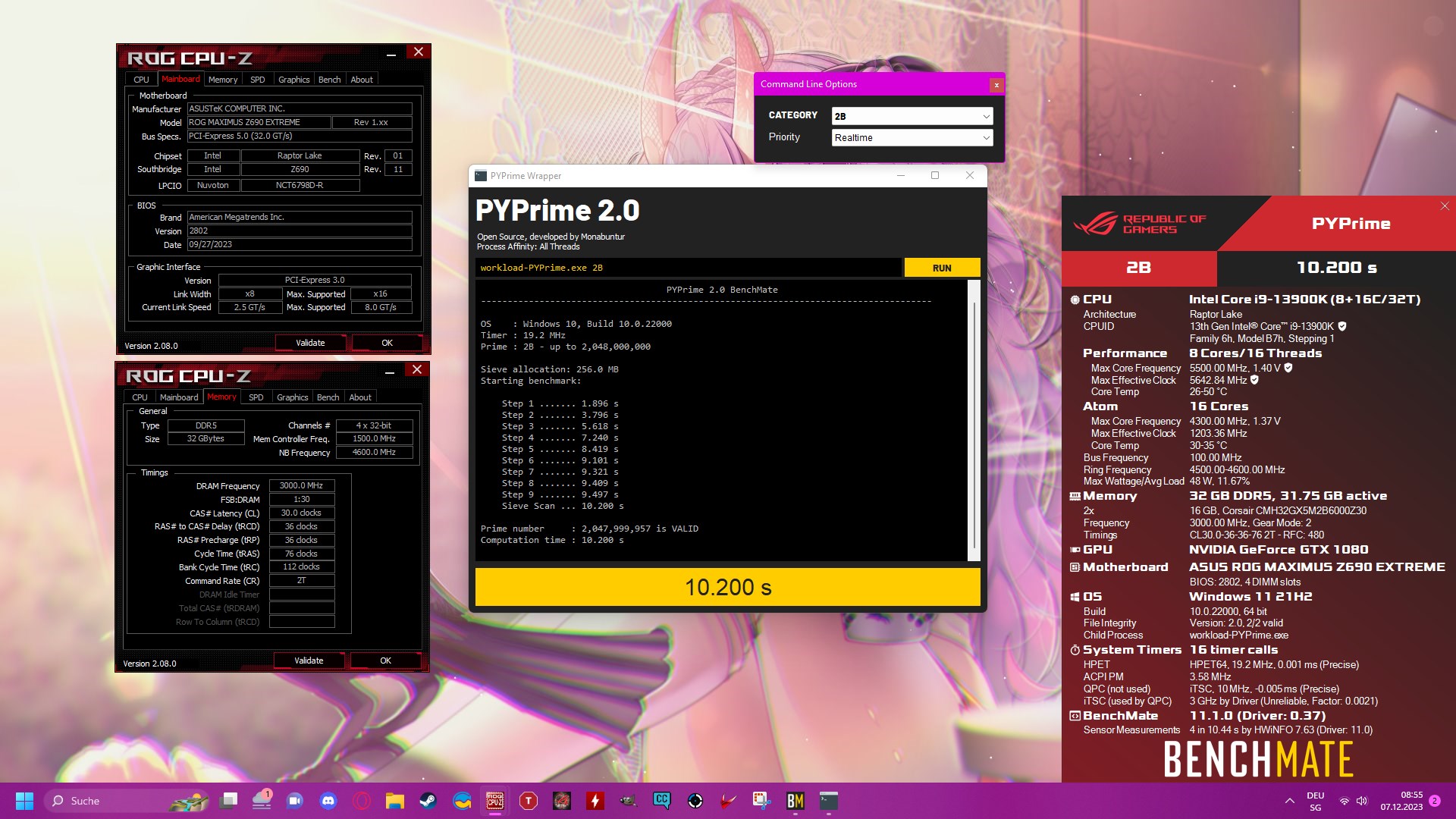Viewport: 1456px width, 819px height.
Task: Open Graphics tab in top CPU-Z window
Action: tap(293, 80)
